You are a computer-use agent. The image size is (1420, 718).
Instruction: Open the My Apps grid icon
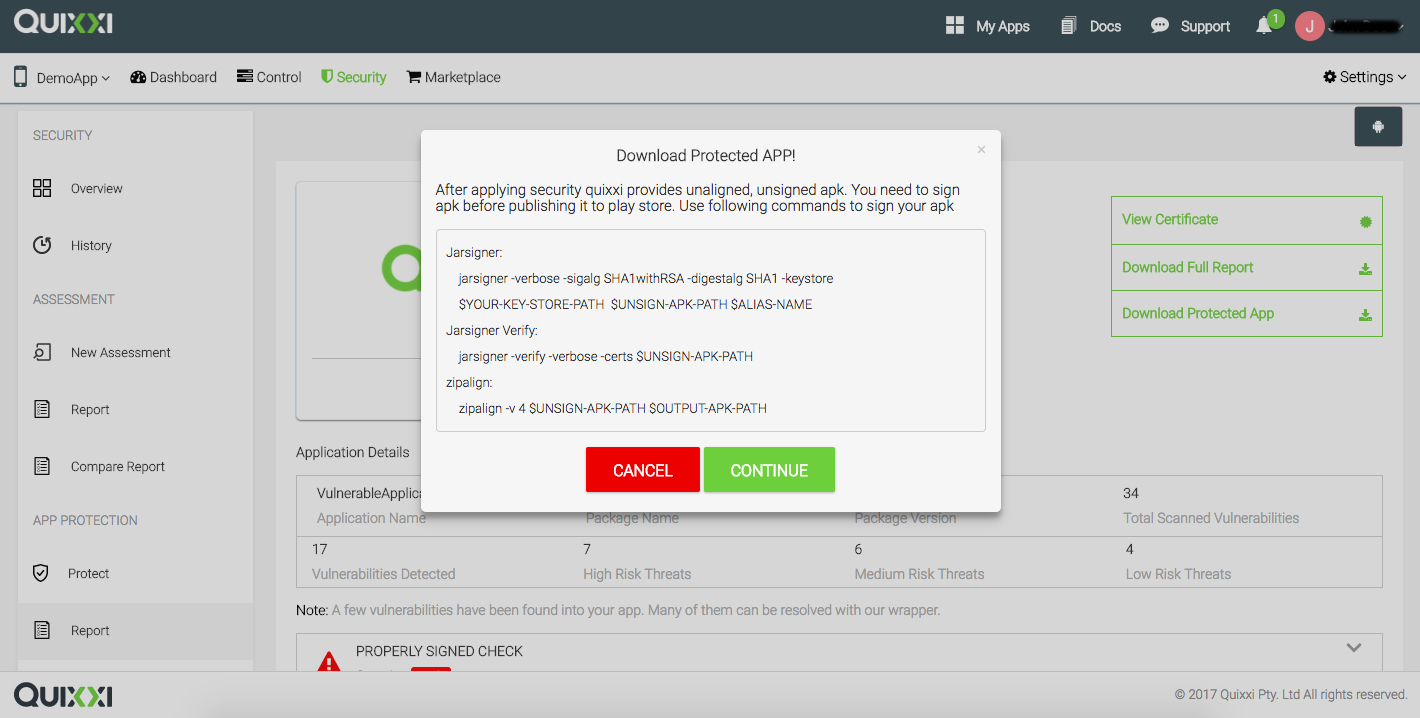tap(955, 26)
